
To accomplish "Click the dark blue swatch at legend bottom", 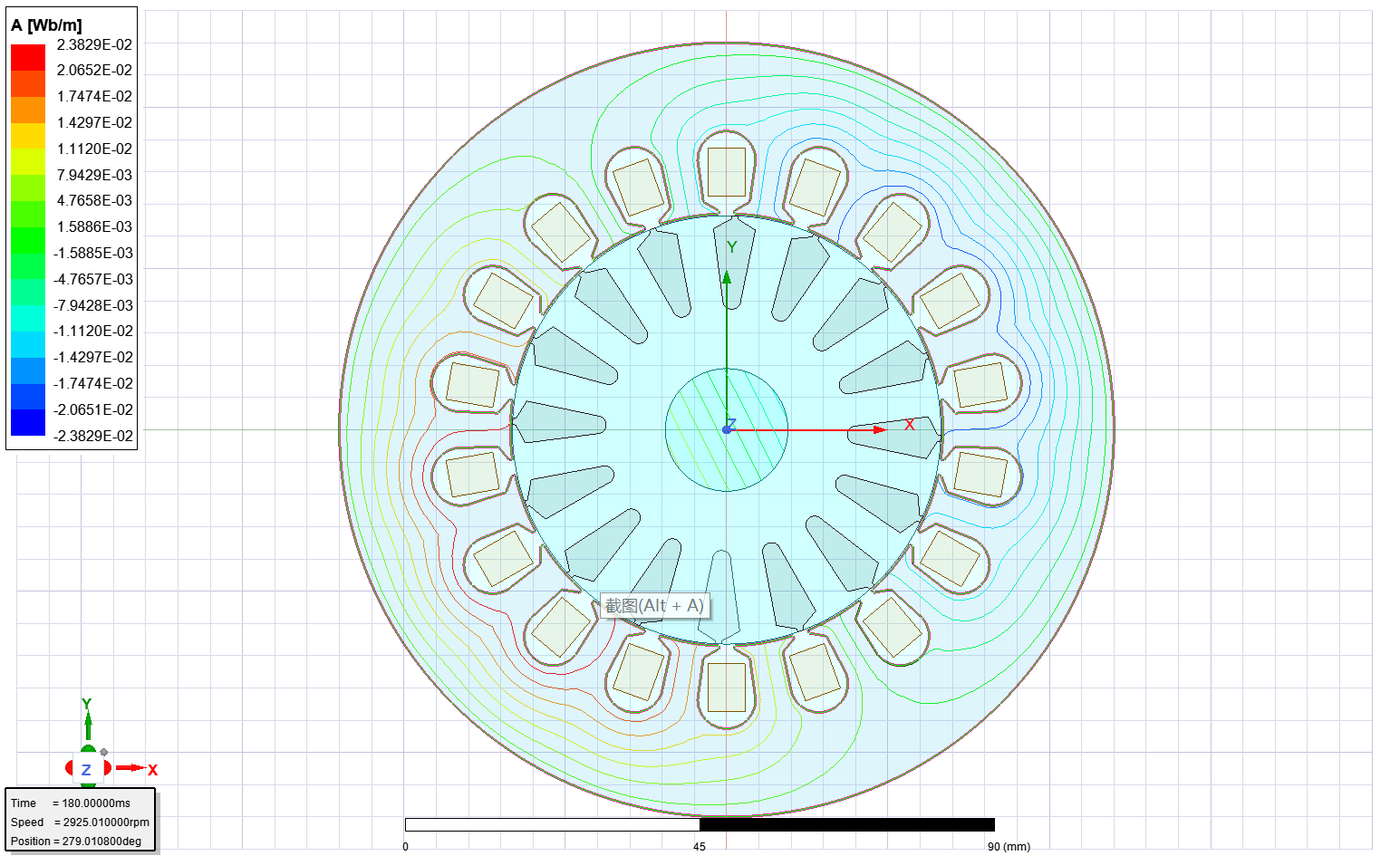I will (28, 423).
